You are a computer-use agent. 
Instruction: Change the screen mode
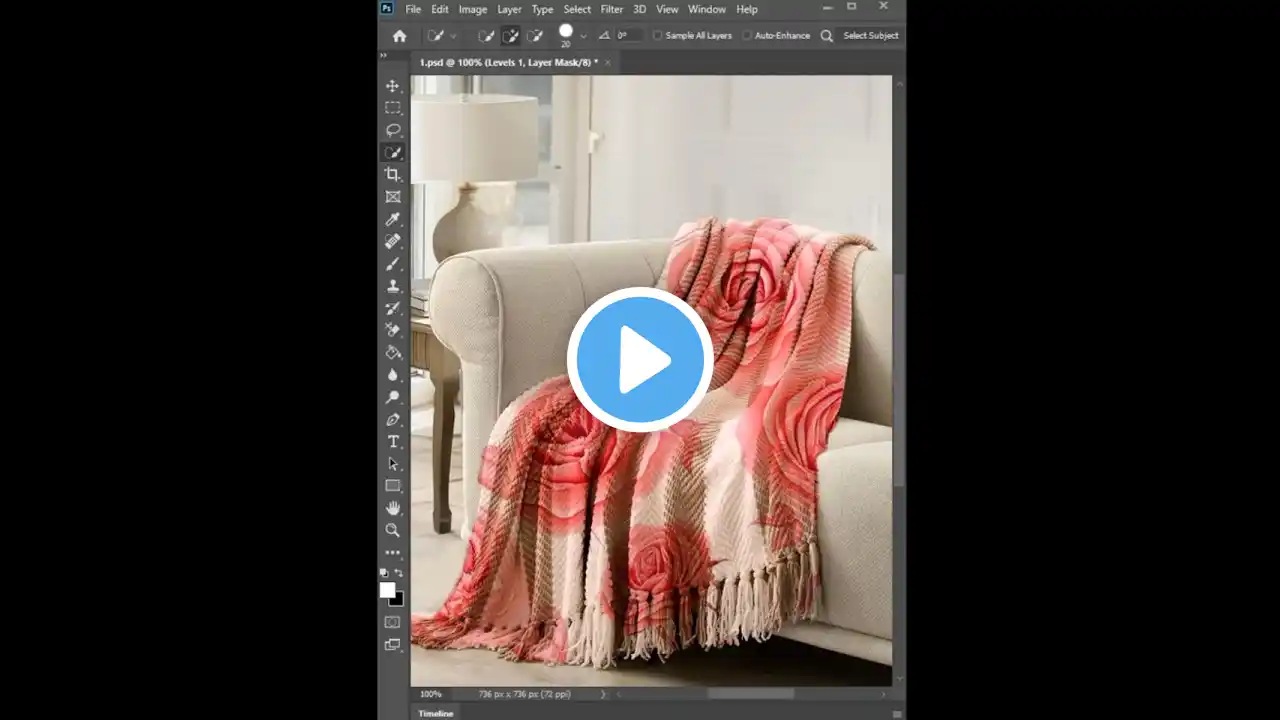click(x=393, y=645)
